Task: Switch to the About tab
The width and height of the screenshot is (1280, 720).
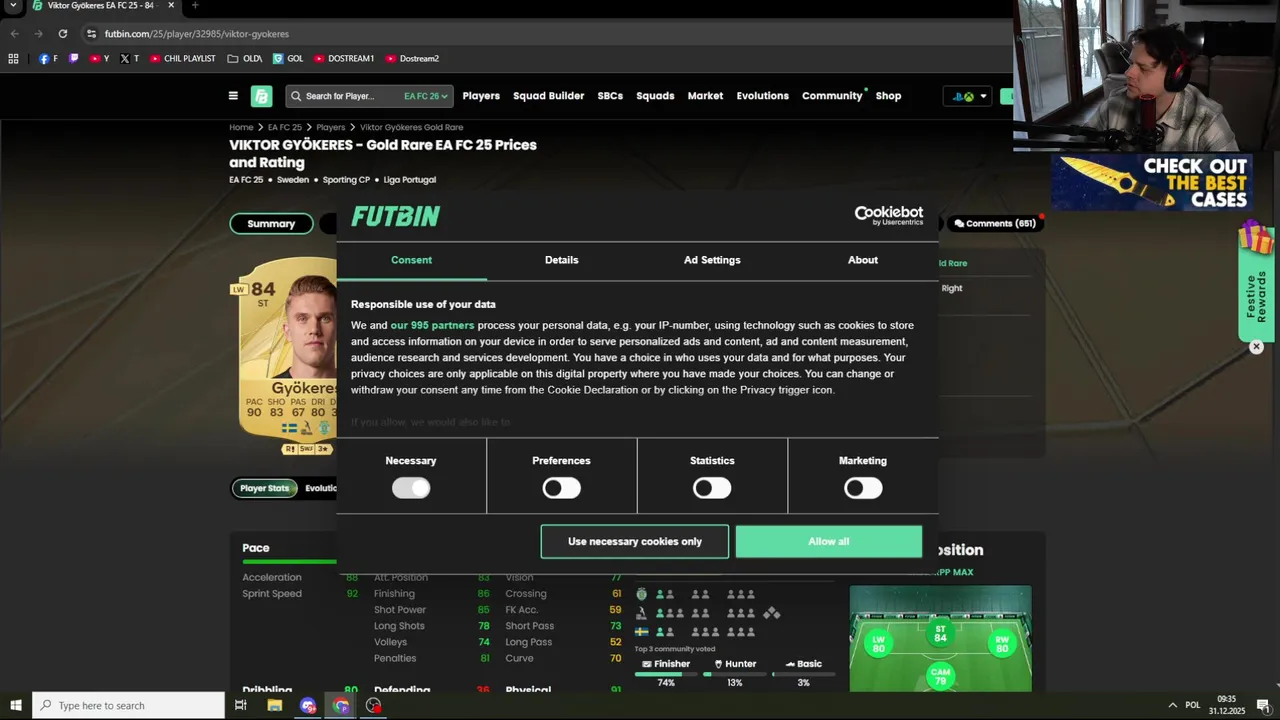Action: 863,260
